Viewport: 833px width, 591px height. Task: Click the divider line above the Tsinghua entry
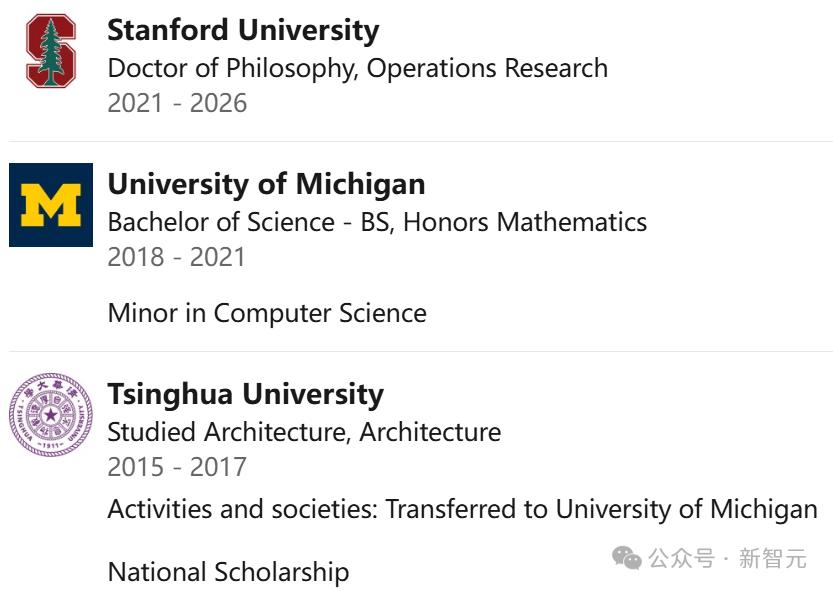pyautogui.click(x=420, y=351)
